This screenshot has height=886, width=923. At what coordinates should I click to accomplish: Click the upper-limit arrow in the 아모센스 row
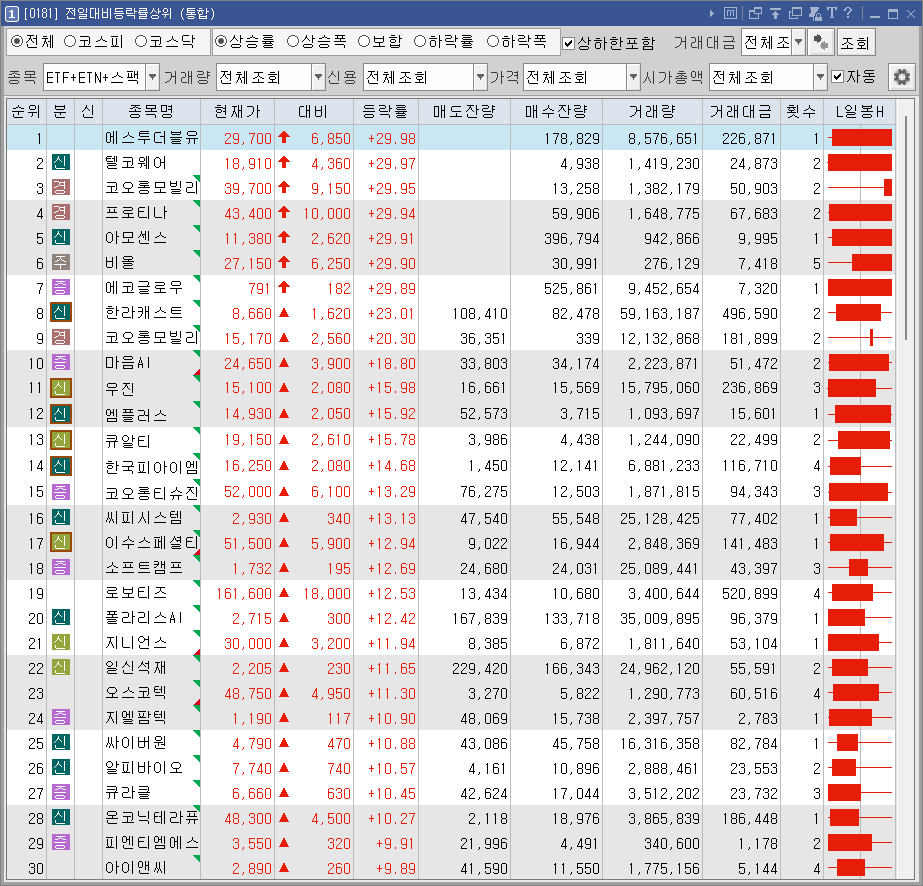pyautogui.click(x=284, y=237)
